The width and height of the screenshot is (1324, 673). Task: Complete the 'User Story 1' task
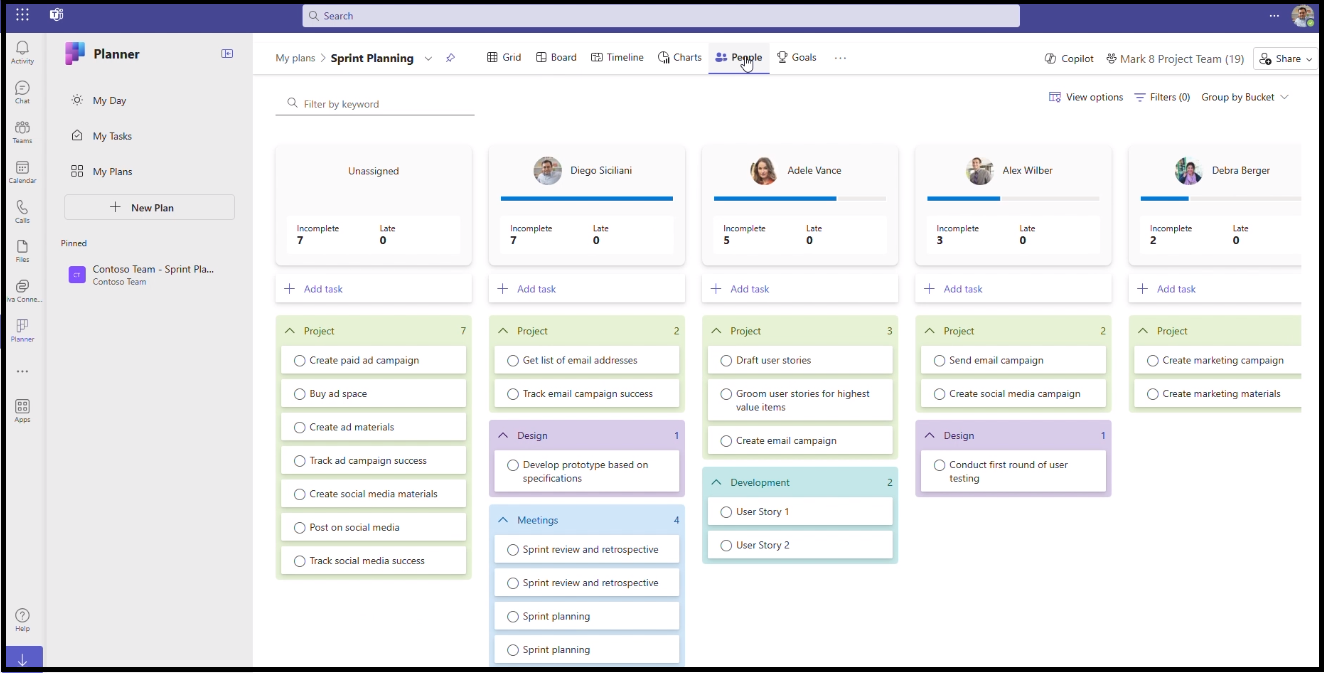[726, 512]
